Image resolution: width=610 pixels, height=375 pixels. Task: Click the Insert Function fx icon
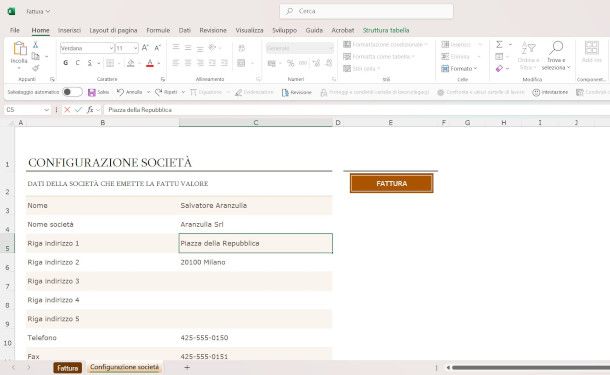coord(90,110)
